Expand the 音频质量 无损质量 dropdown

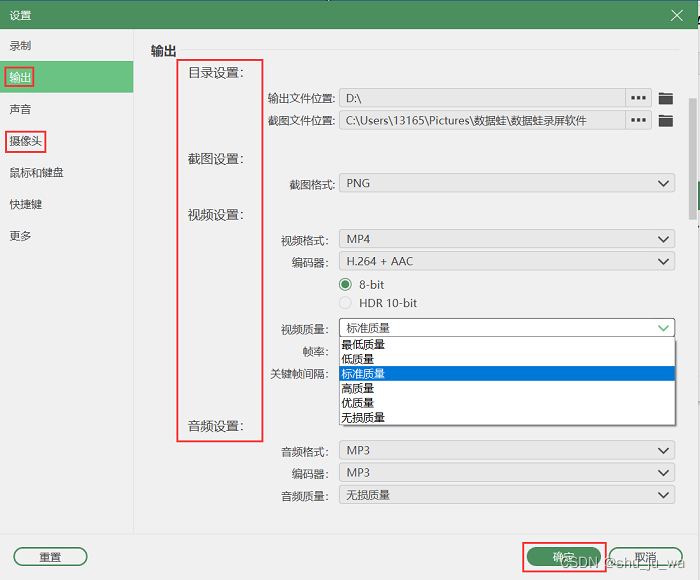pyautogui.click(x=507, y=495)
